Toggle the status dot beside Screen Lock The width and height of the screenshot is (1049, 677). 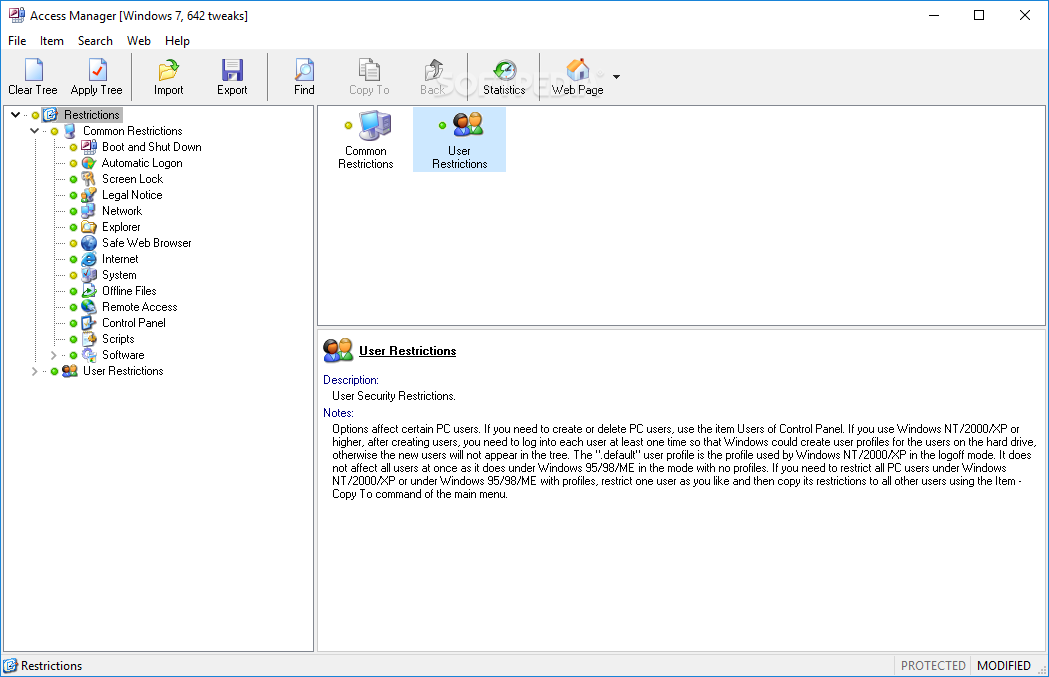coord(74,179)
